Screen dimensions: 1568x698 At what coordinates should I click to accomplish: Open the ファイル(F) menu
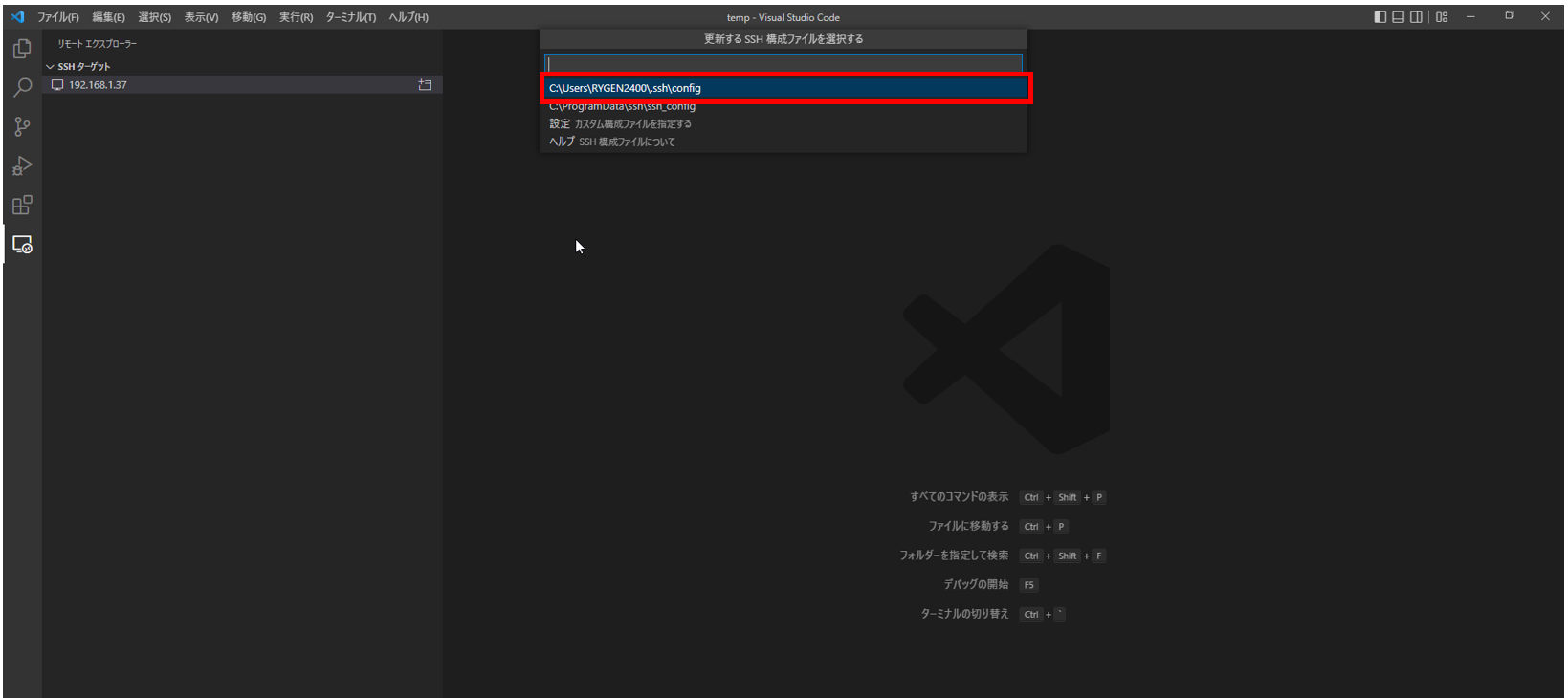[57, 17]
